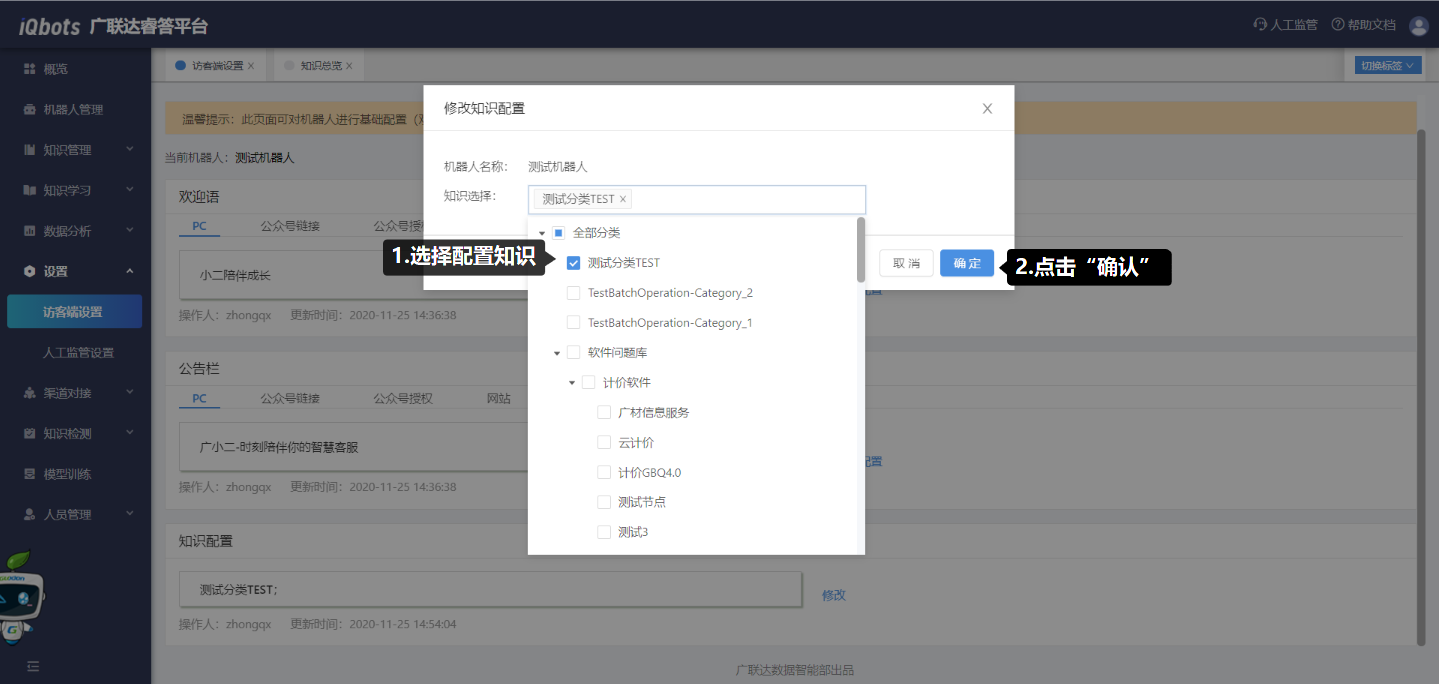Screen dimensions: 1440x684
Task: Click the 机器人管理 sidebar icon
Action: (30, 110)
